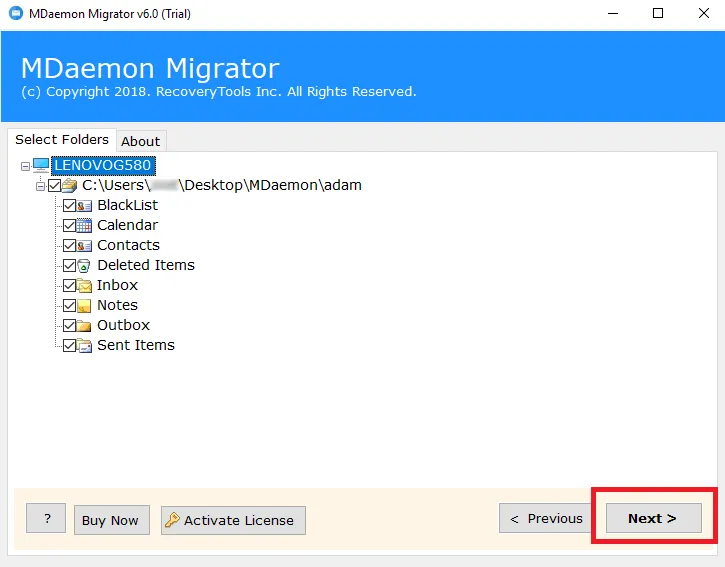725x567 pixels.
Task: Toggle the Sent Items checkbox
Action: pyautogui.click(x=69, y=346)
